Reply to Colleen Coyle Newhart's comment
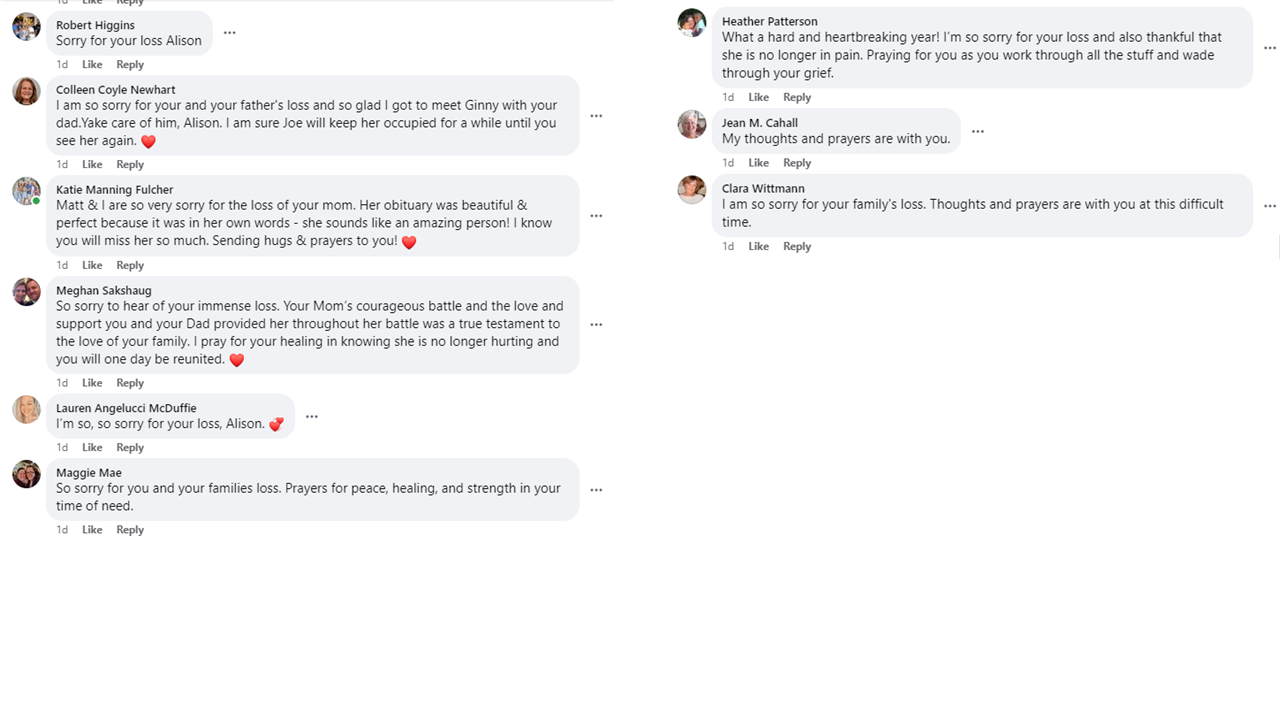Image resolution: width=1280 pixels, height=720 pixels. click(x=130, y=165)
